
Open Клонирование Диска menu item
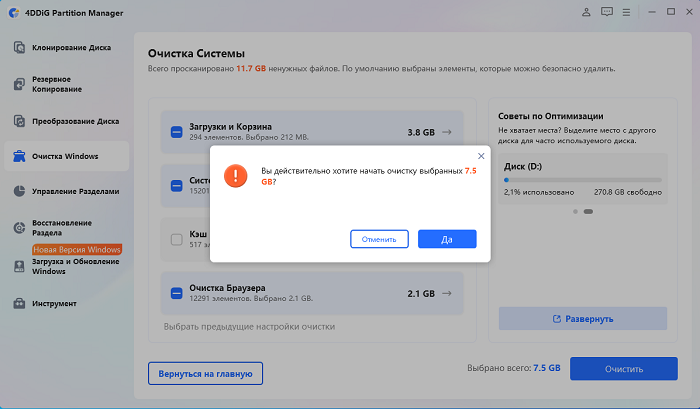pos(67,47)
